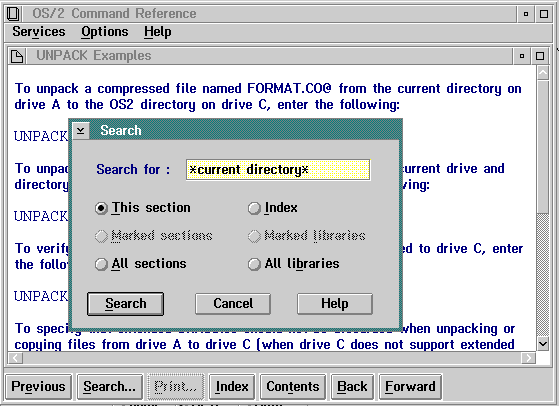Viewport: 559px width, 406px height.
Task: Click the UNPACK Examples document icon
Action: tap(17, 56)
